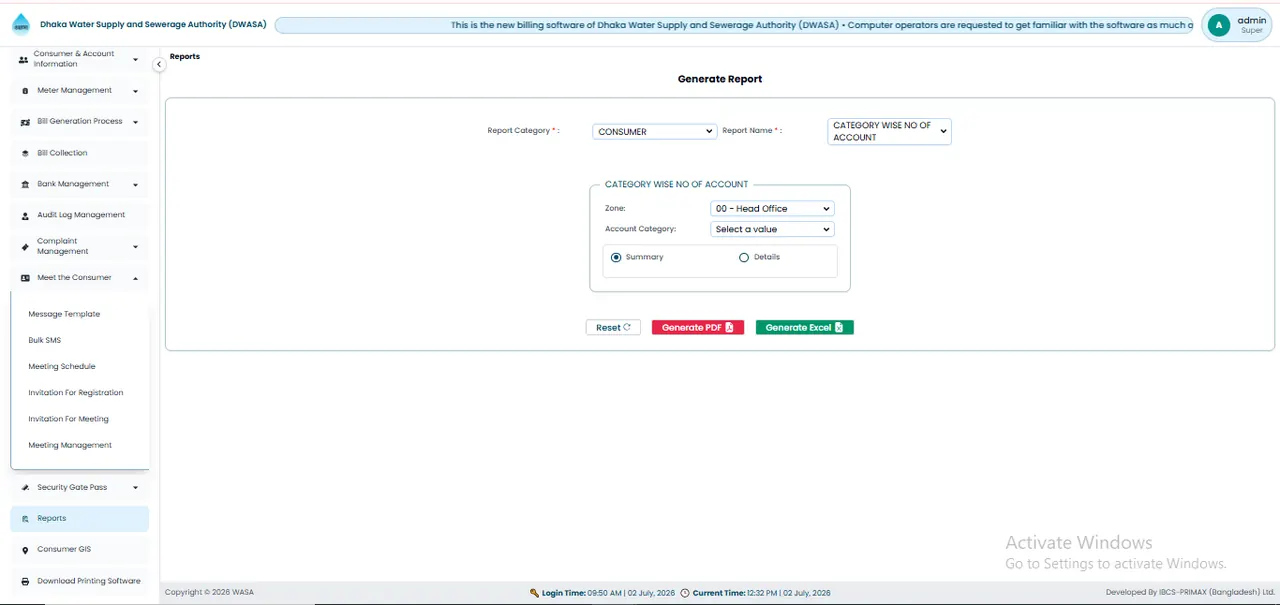1280x605 pixels.
Task: Click the Complaint Management icon
Action: click(25, 247)
